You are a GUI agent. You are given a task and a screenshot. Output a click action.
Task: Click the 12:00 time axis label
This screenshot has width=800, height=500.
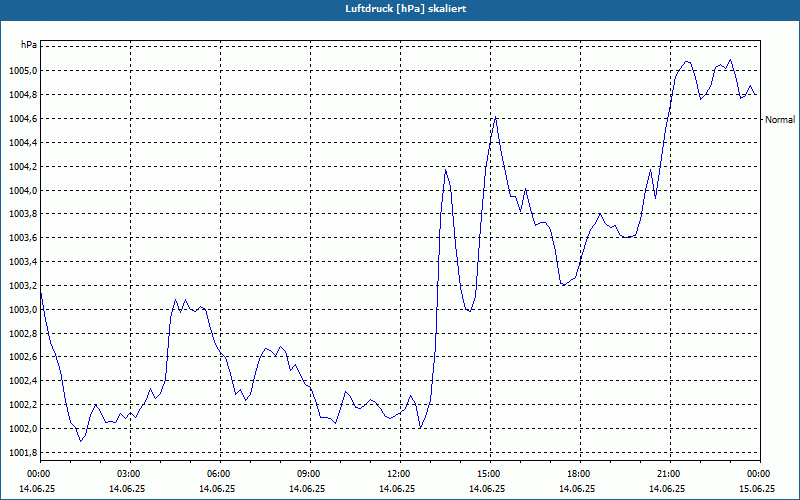point(400,474)
